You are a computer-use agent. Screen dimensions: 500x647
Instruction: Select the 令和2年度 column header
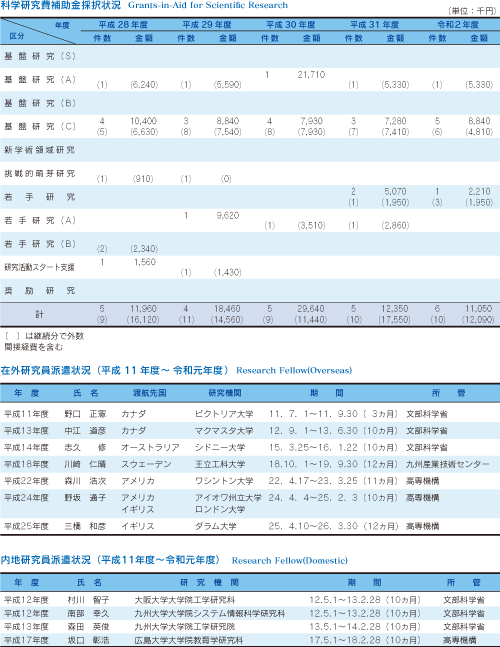click(x=458, y=25)
